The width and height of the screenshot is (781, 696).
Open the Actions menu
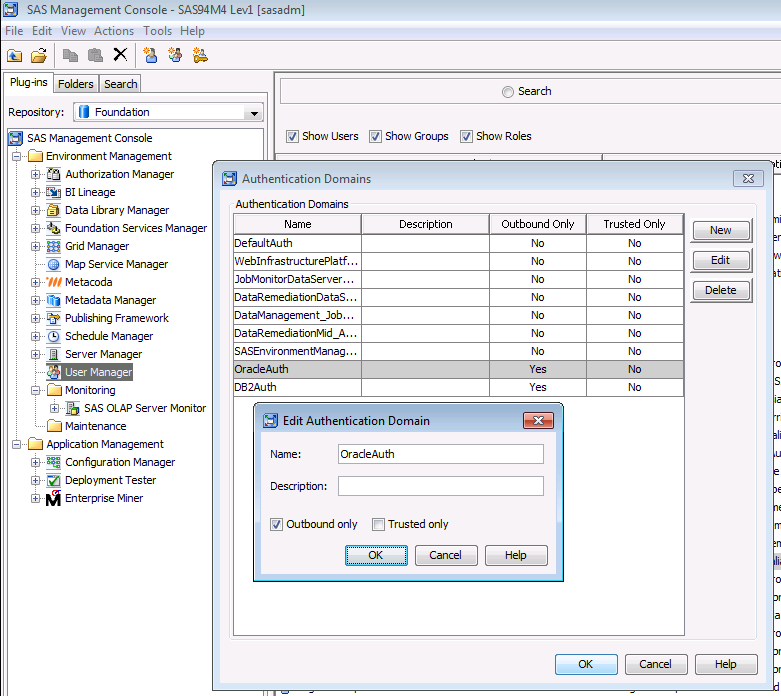tap(113, 31)
